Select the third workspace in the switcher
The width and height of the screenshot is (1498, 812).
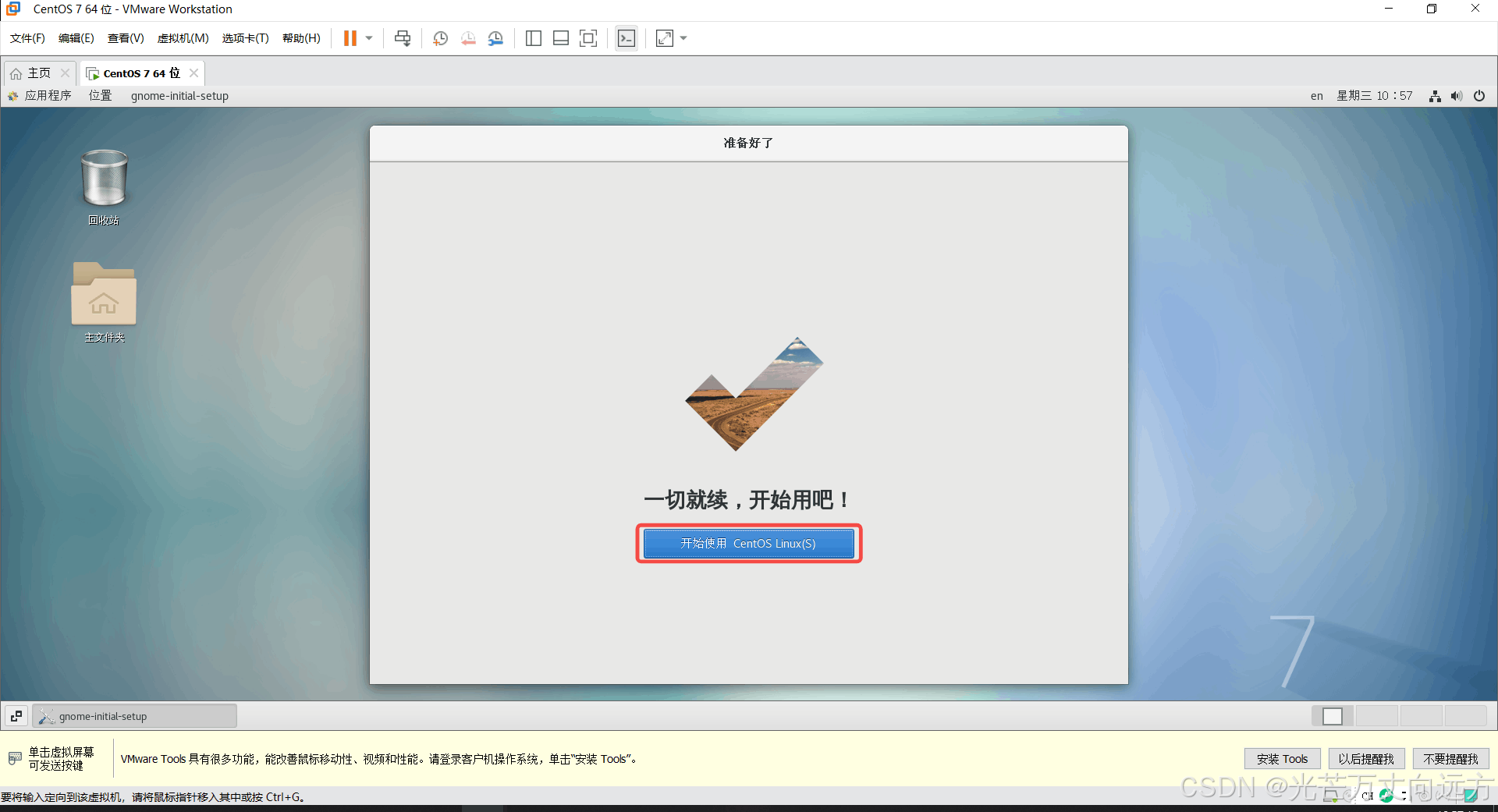click(x=1421, y=716)
